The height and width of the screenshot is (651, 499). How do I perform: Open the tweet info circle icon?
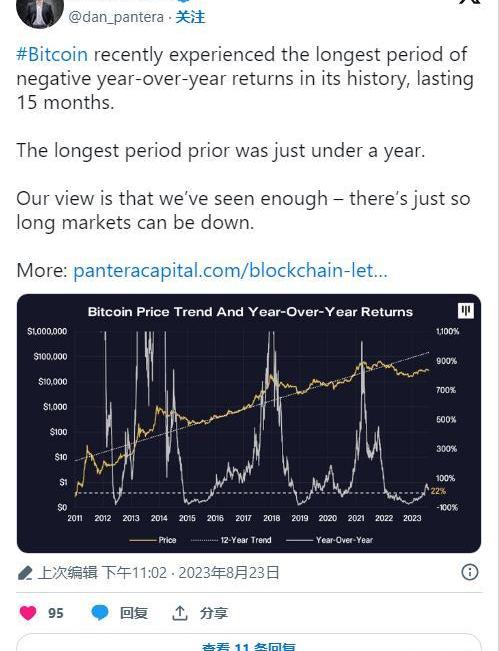[x=470, y=573]
